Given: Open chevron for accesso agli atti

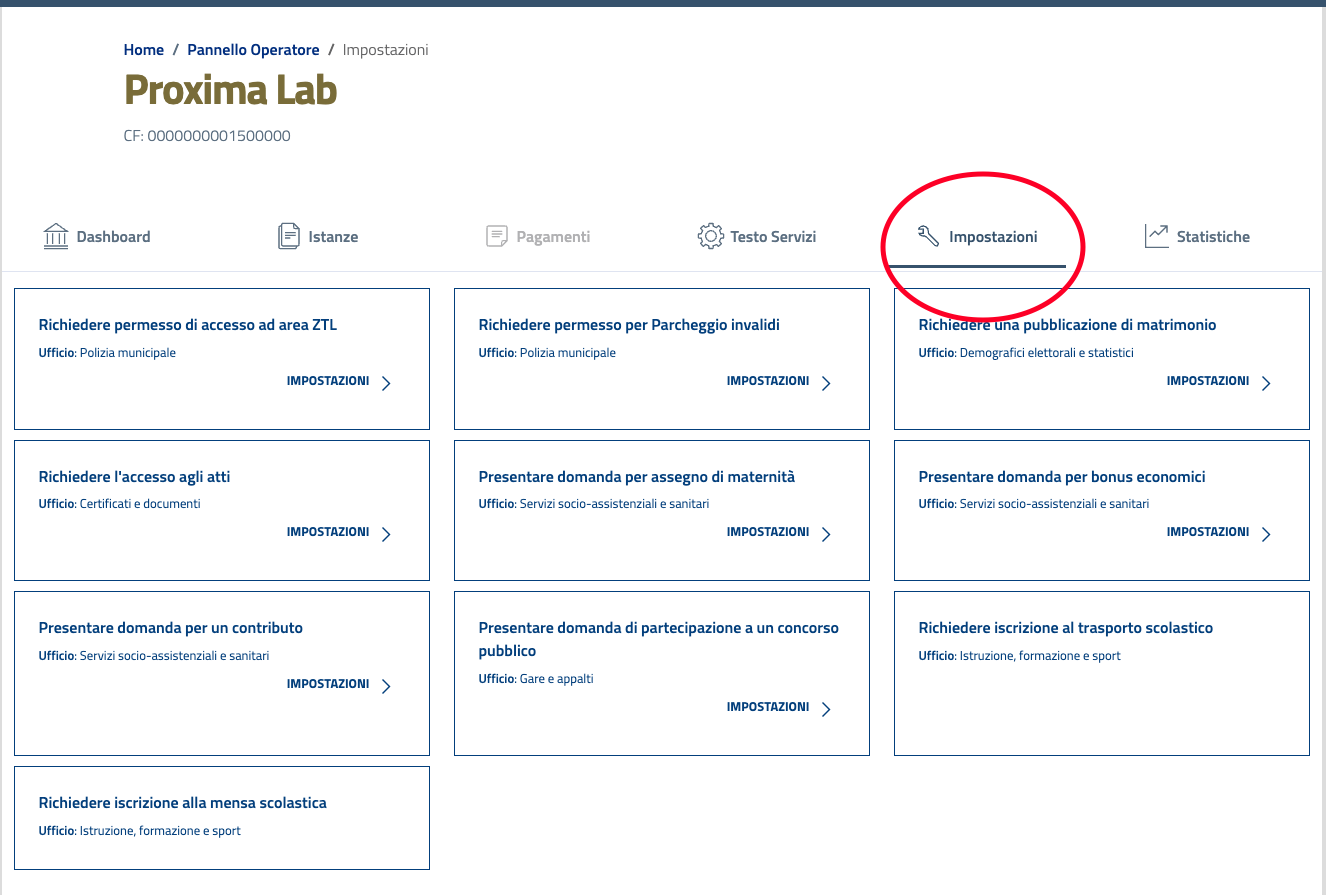Looking at the screenshot, I should coord(386,534).
